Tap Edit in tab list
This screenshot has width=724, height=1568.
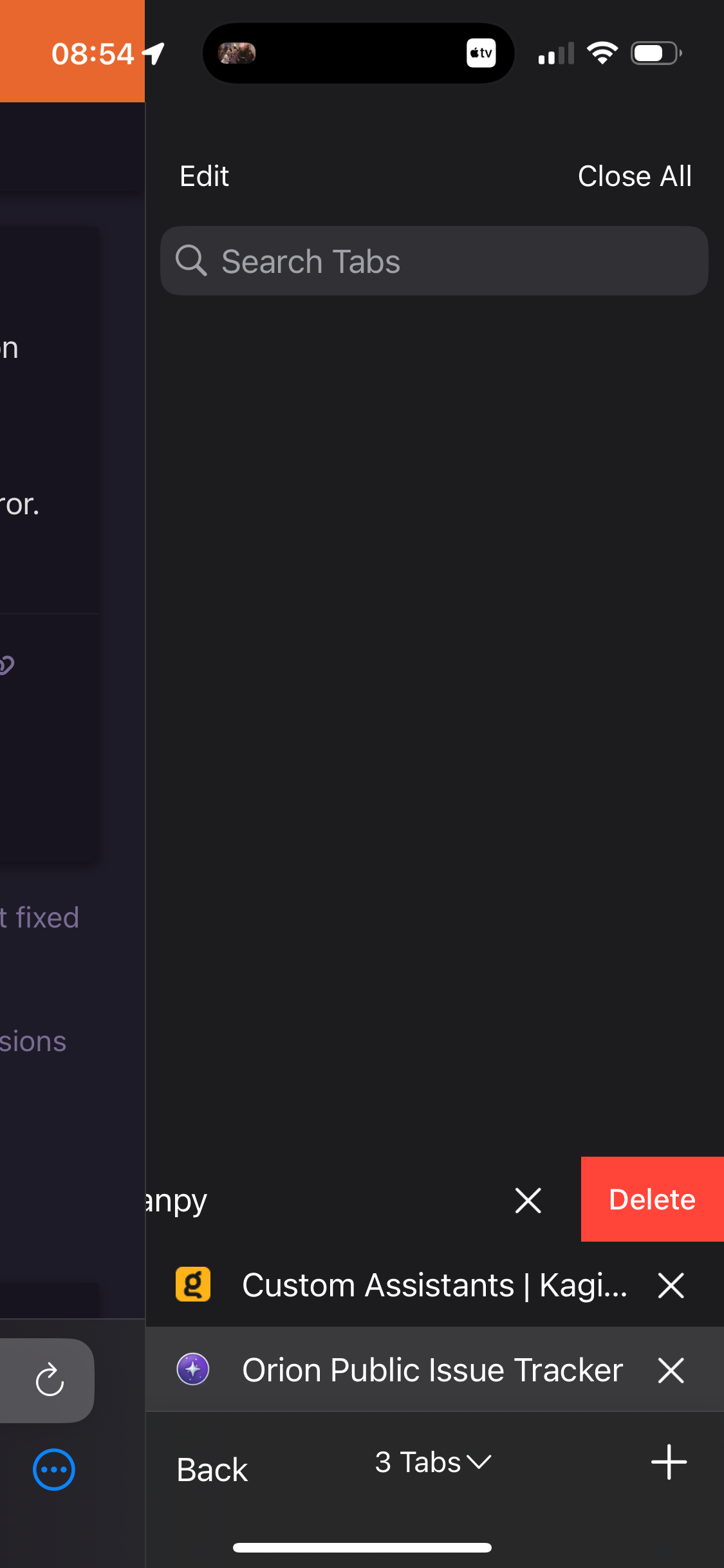204,176
